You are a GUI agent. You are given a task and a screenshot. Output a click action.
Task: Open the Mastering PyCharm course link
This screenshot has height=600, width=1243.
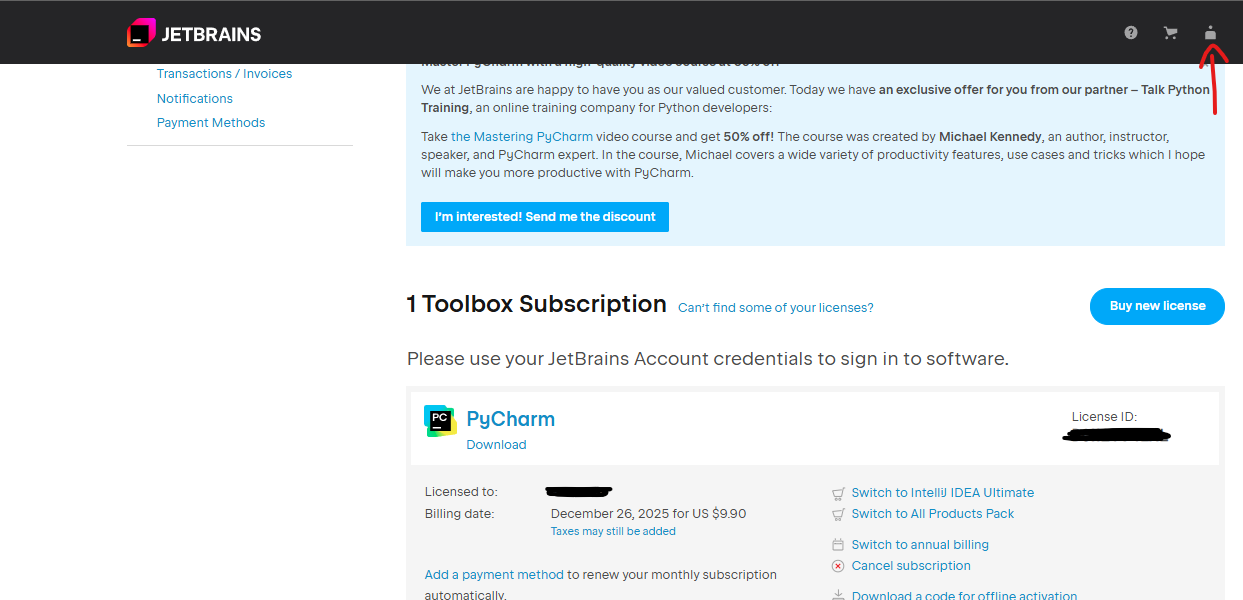(522, 137)
